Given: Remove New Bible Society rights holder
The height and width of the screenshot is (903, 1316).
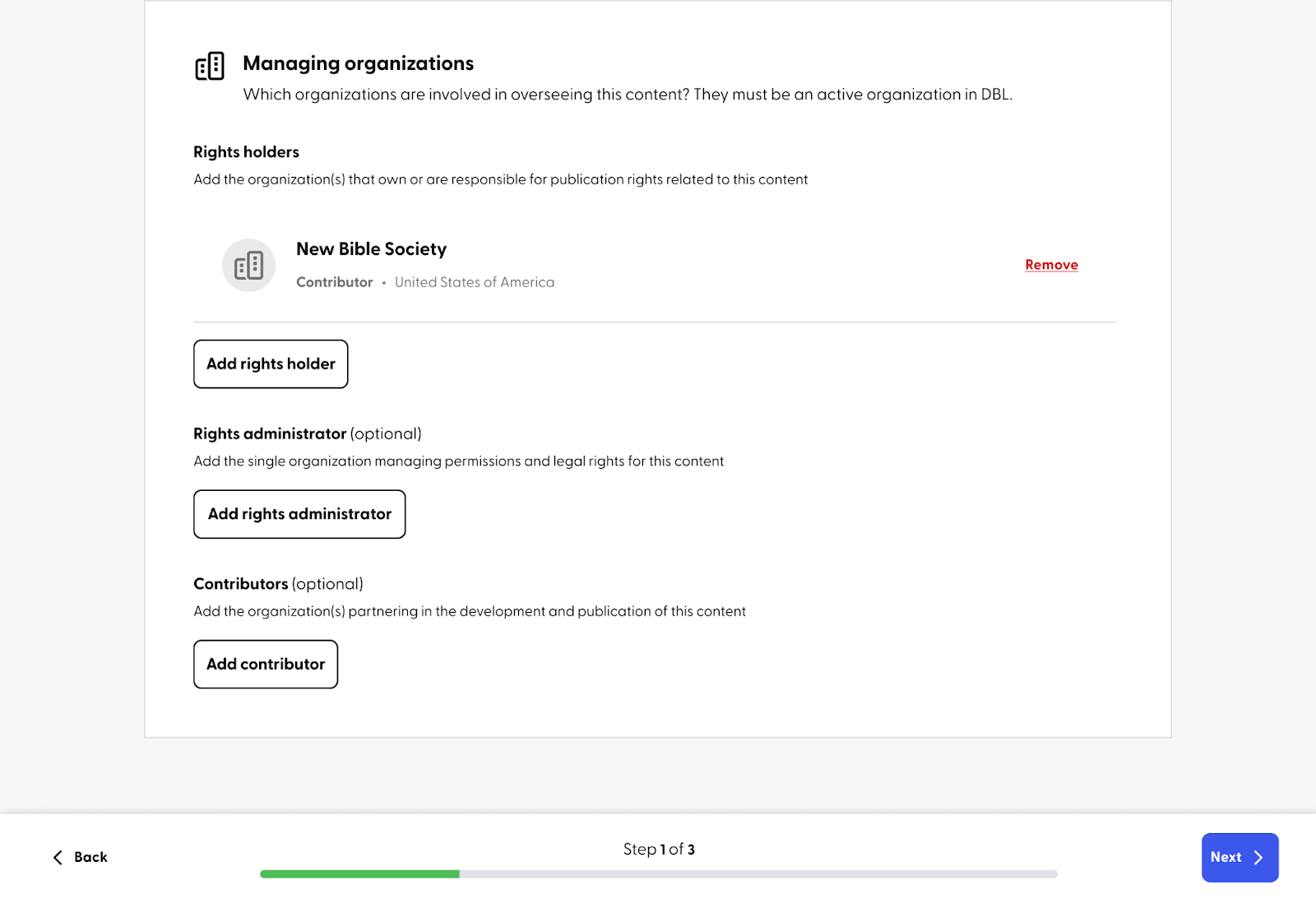Looking at the screenshot, I should tap(1051, 265).
